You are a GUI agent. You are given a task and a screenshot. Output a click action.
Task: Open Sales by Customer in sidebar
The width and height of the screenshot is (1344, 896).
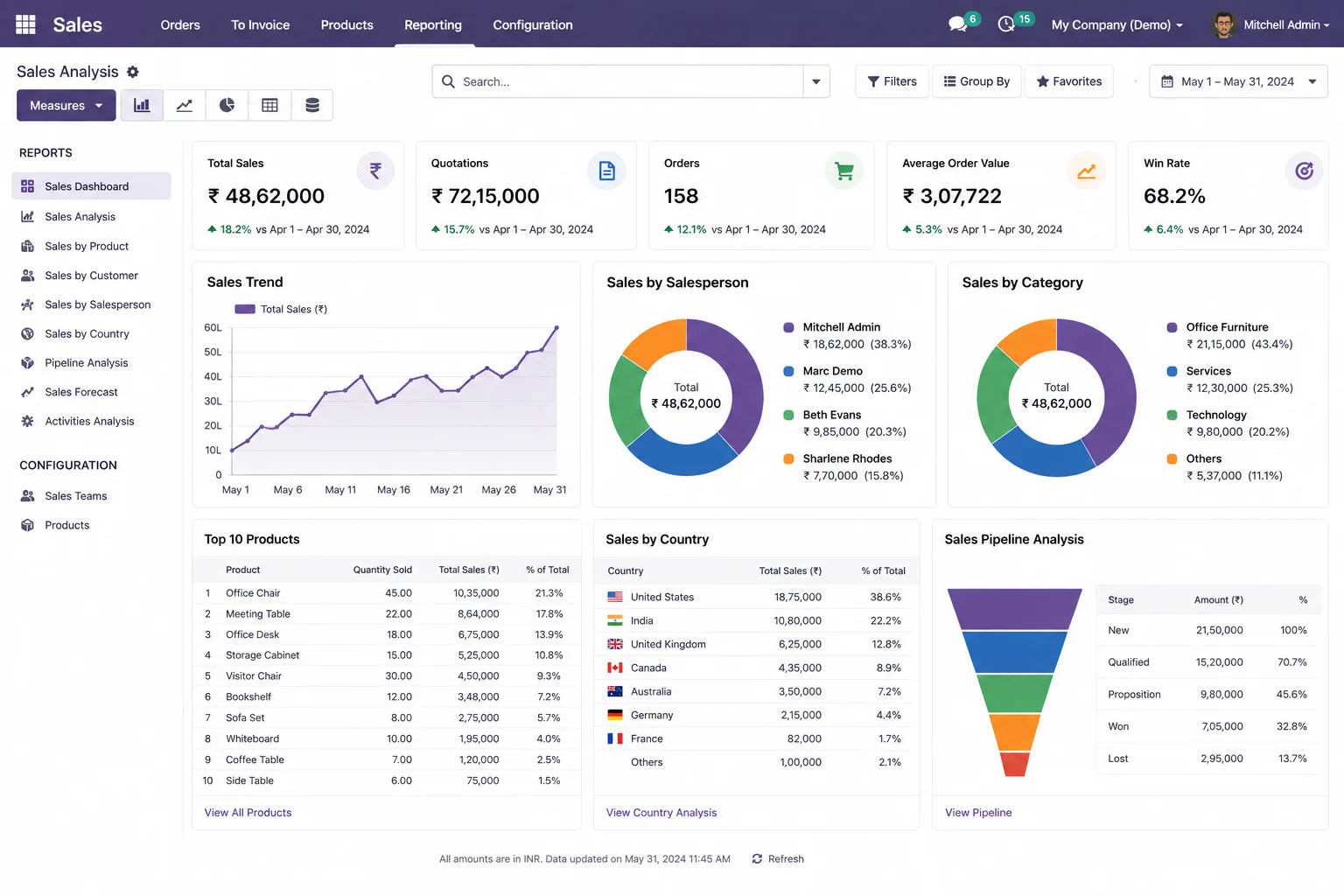click(91, 276)
